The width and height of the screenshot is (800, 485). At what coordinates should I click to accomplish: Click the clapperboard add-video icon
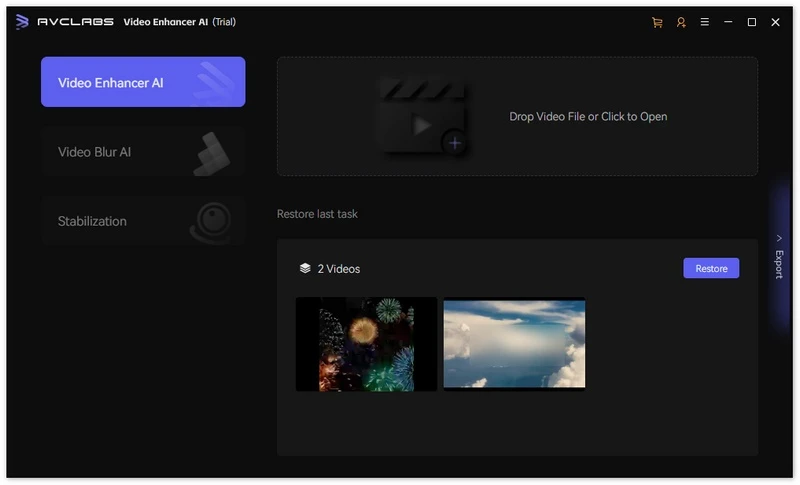tap(424, 117)
